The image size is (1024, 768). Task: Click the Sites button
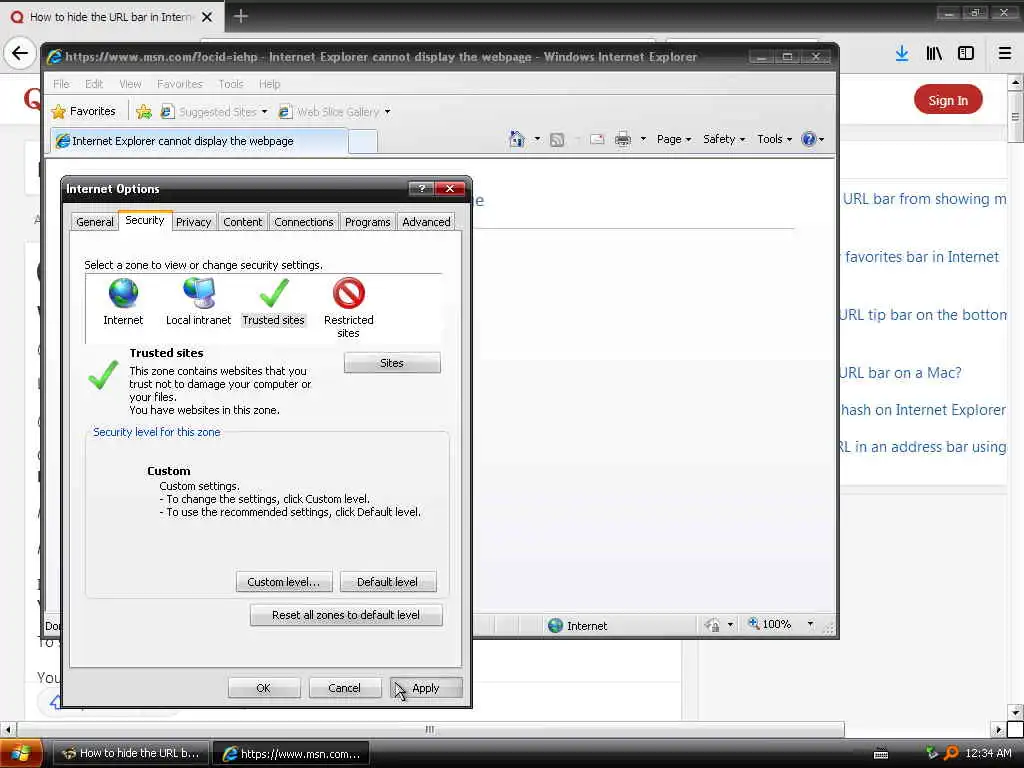pyautogui.click(x=392, y=363)
